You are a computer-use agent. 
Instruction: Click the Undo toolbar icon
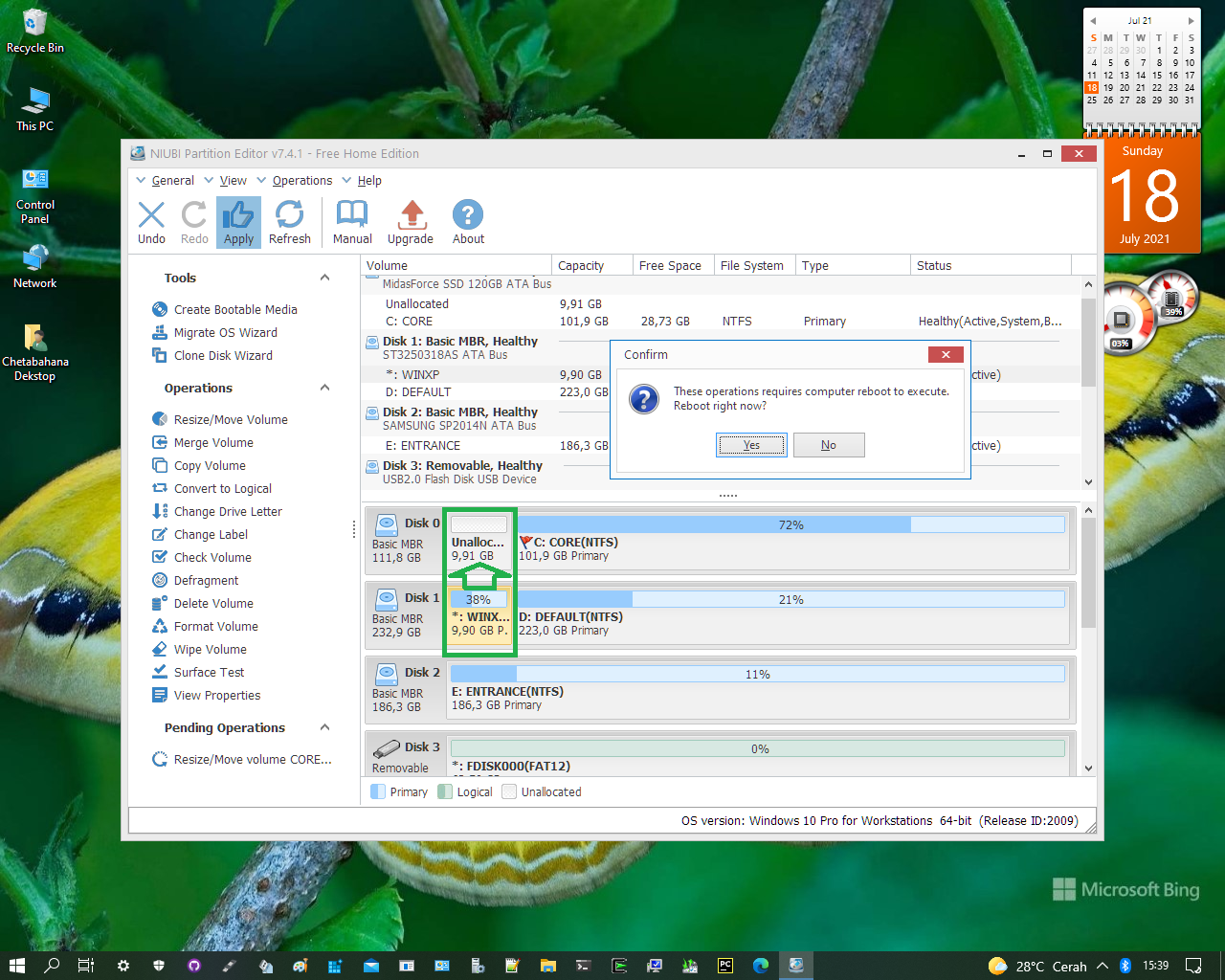(151, 222)
